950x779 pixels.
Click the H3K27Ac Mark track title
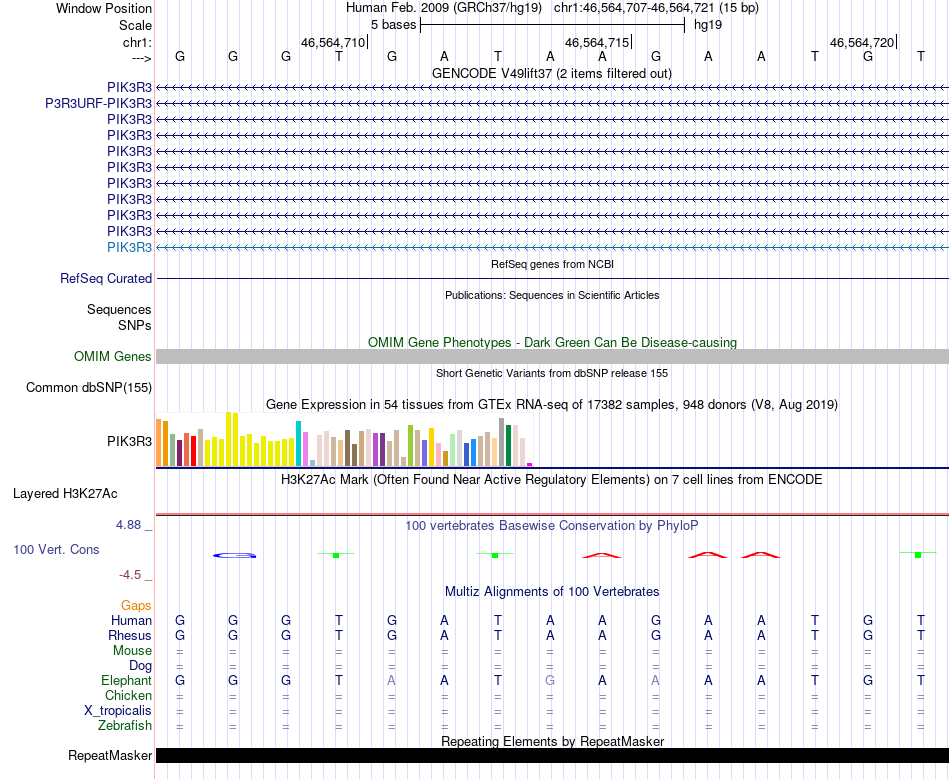552,479
